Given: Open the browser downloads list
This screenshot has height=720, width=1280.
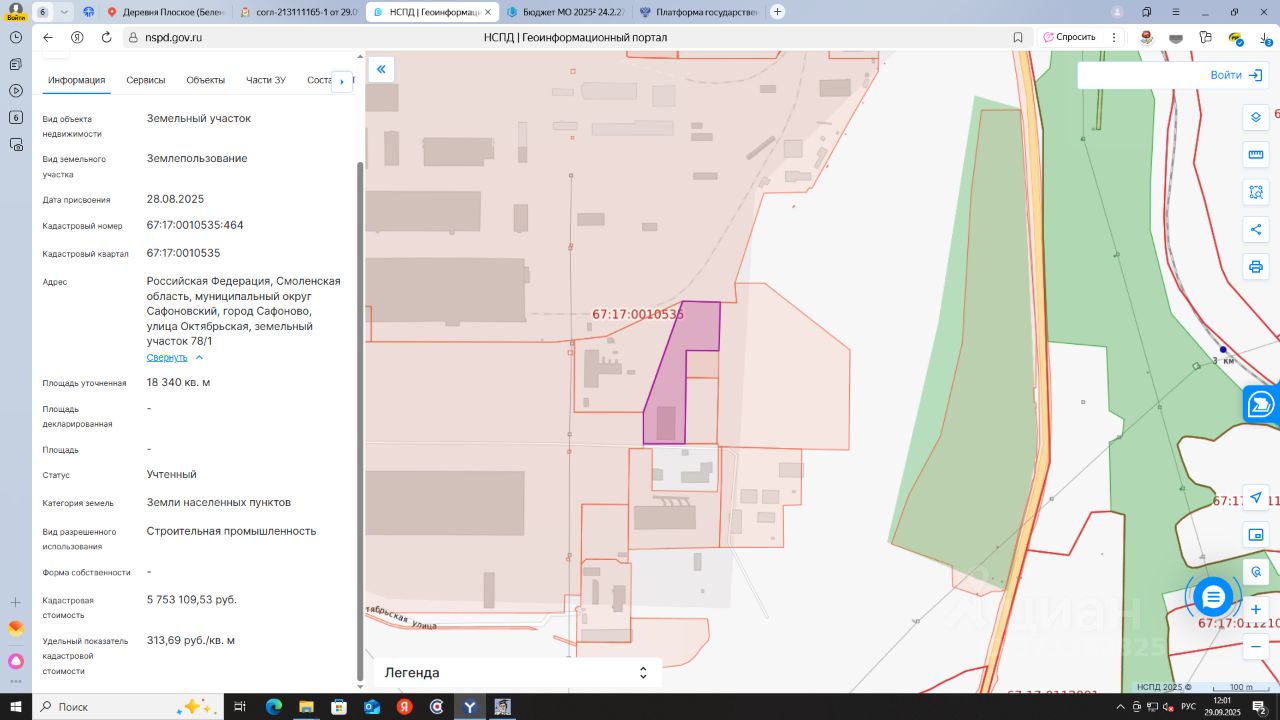Looking at the screenshot, I should pos(1265,37).
